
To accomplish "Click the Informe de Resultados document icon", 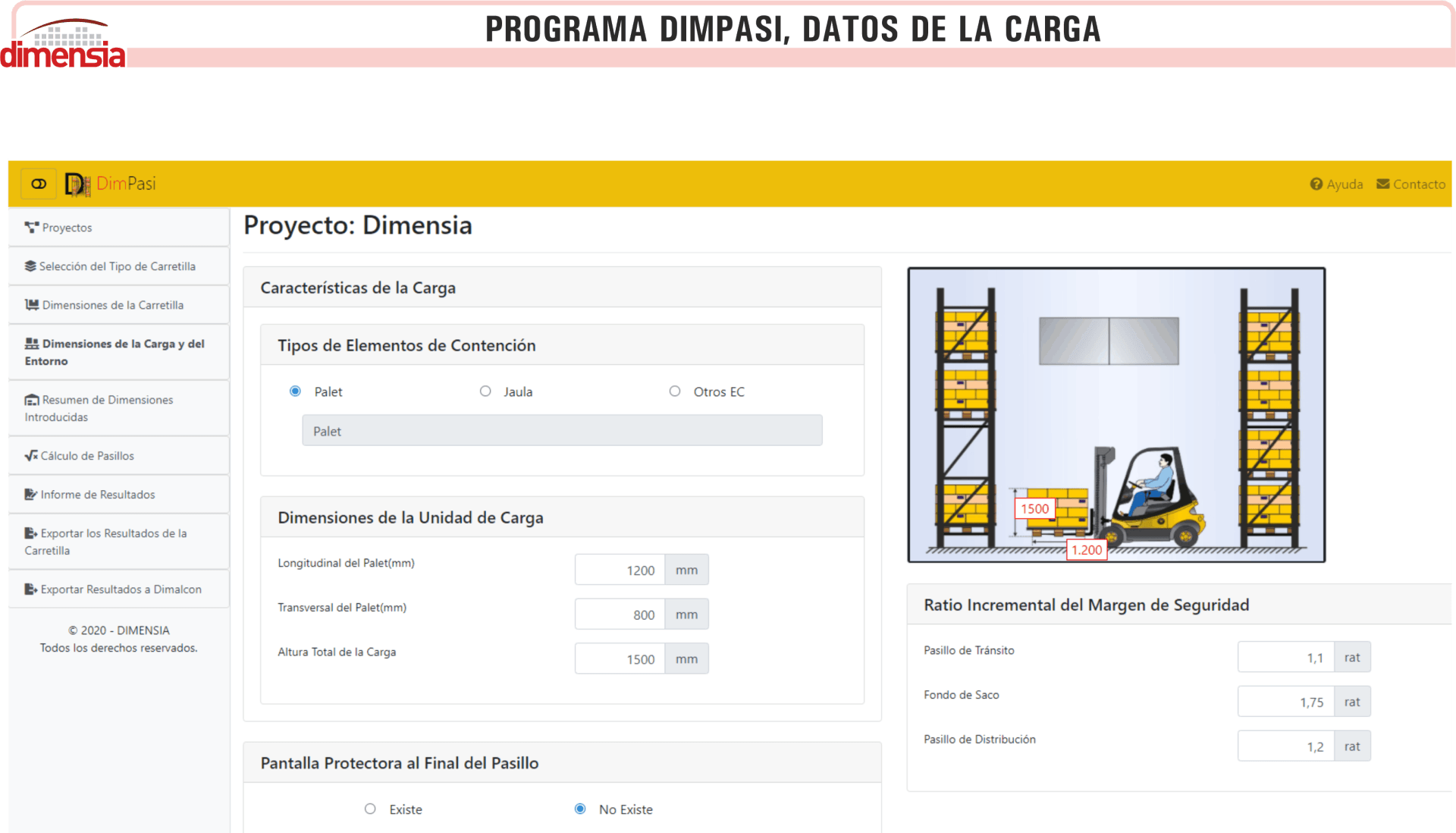I will point(30,494).
